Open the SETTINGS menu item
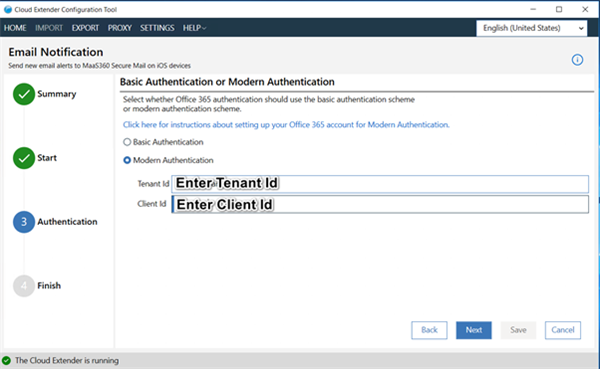The image size is (600, 369). point(157,28)
